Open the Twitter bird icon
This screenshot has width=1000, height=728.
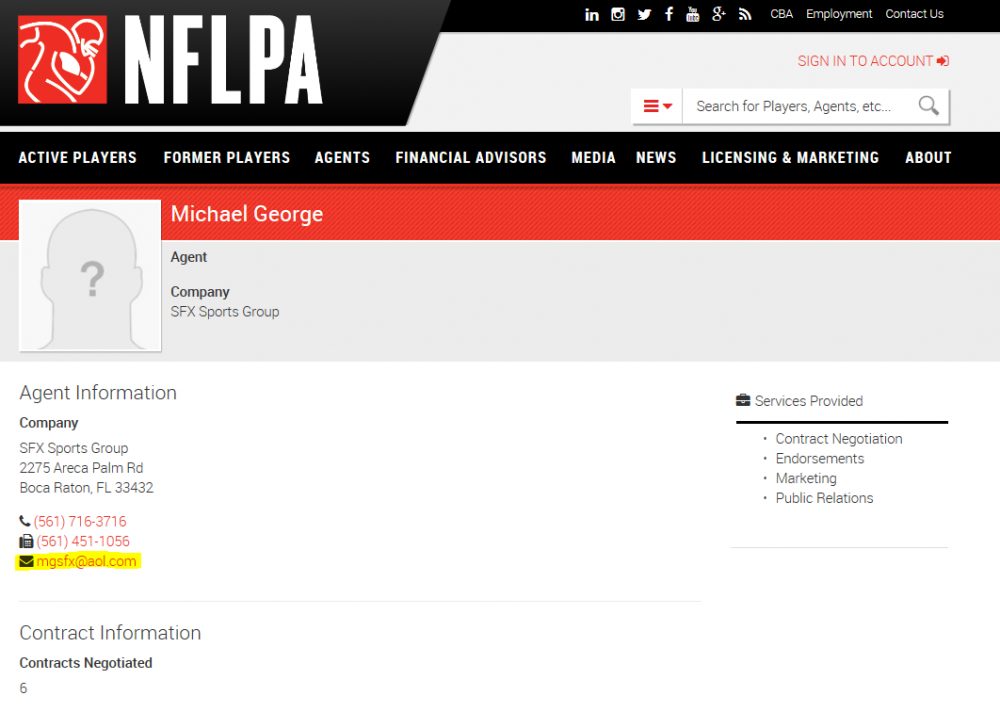[644, 14]
